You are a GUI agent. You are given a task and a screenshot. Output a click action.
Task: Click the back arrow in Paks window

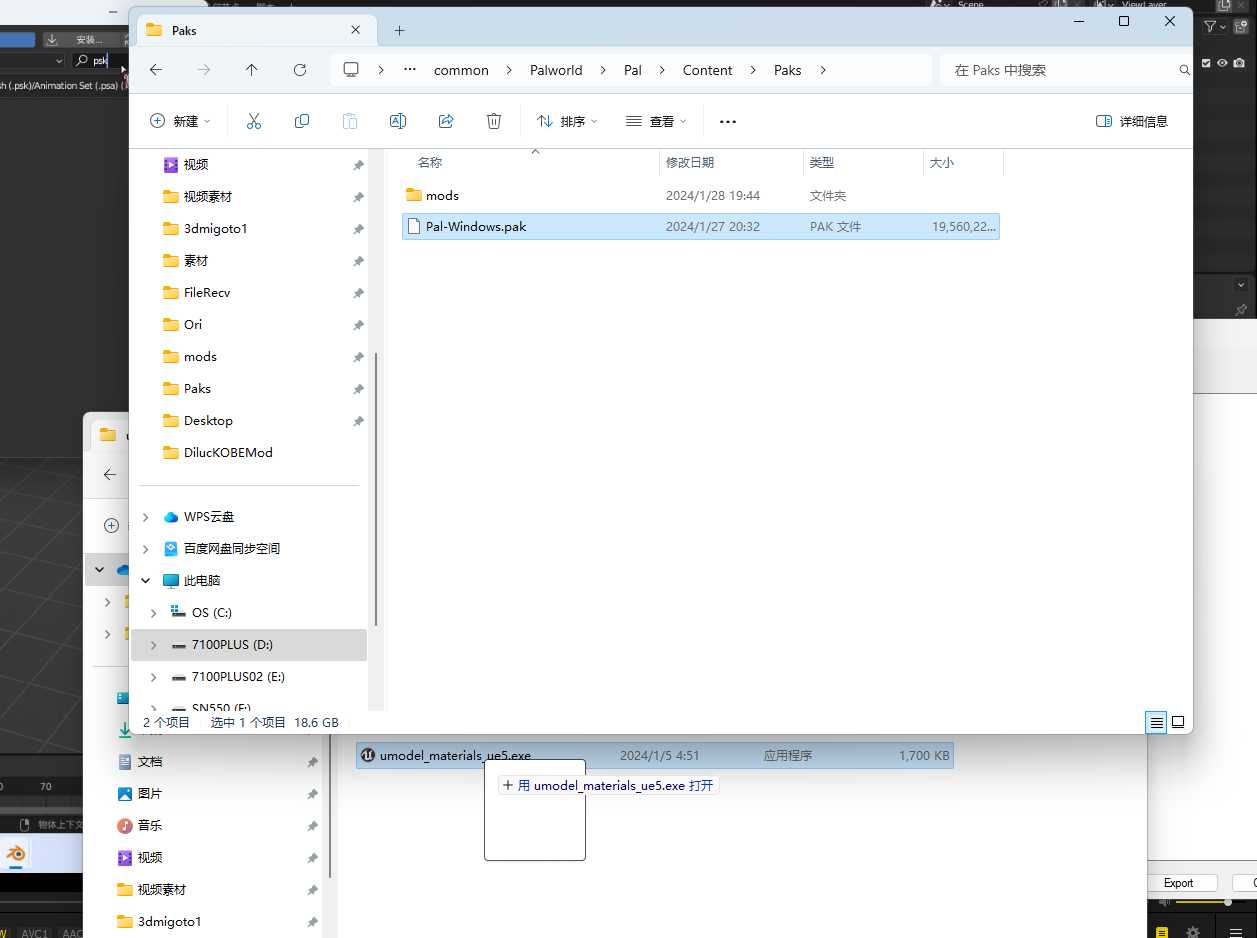pos(156,70)
